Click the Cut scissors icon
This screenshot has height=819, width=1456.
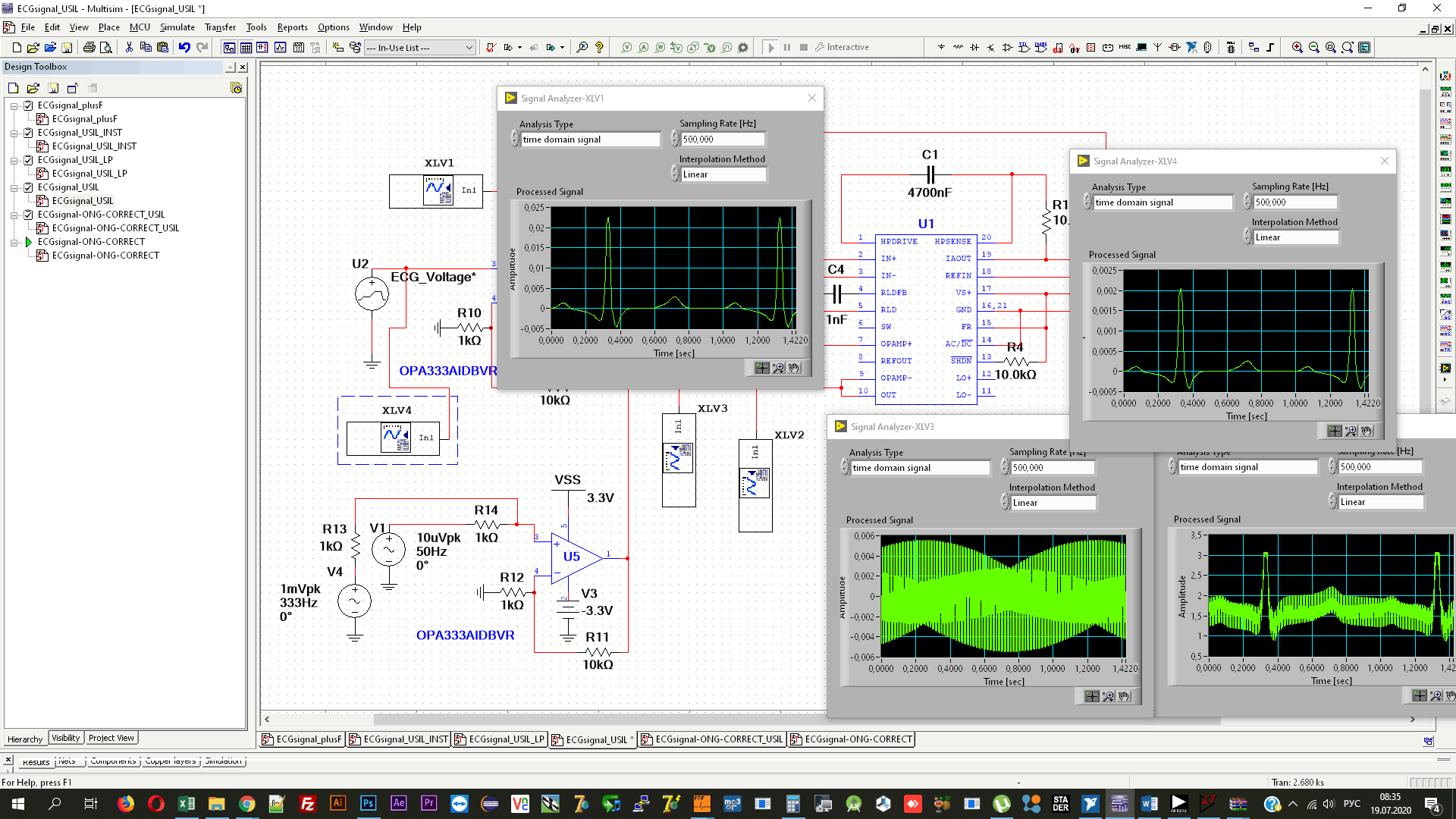click(129, 47)
